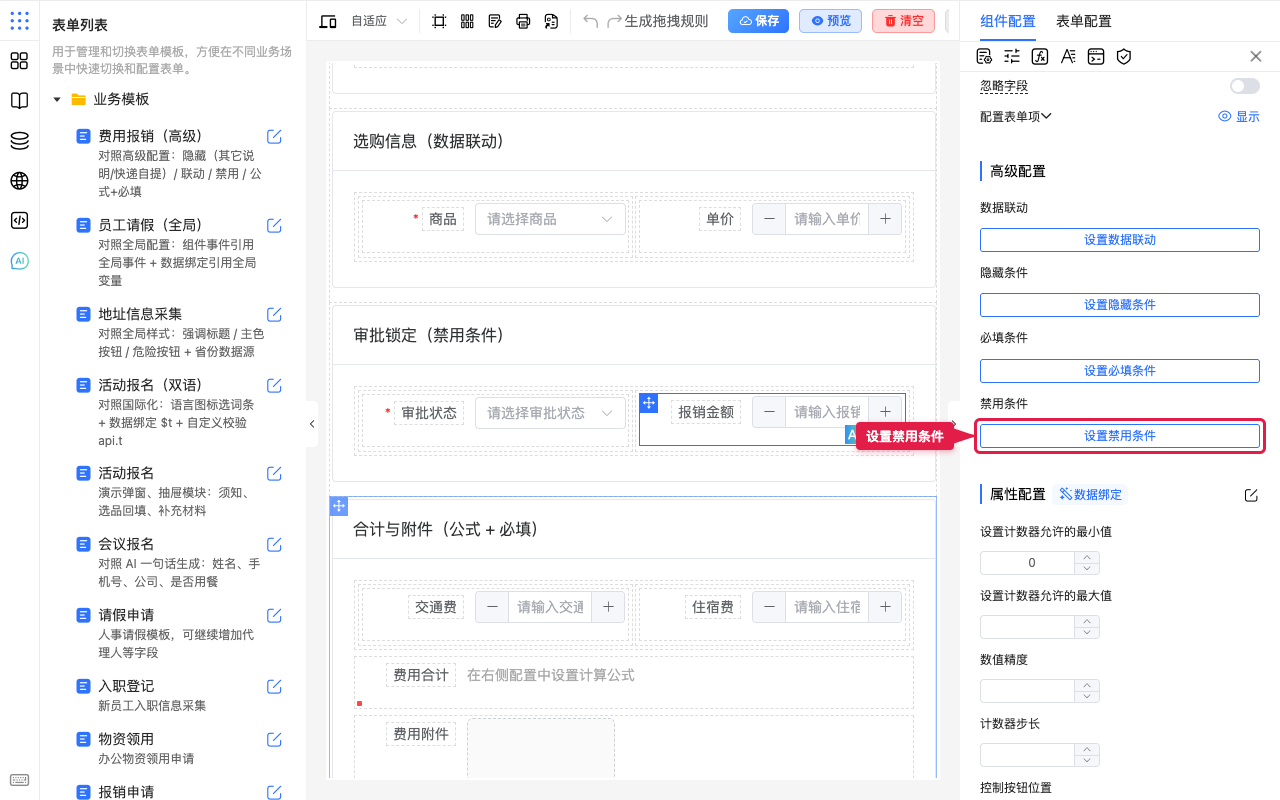This screenshot has height=800, width=1280.
Task: Open the database data source sidebar icon
Action: [x=19, y=141]
